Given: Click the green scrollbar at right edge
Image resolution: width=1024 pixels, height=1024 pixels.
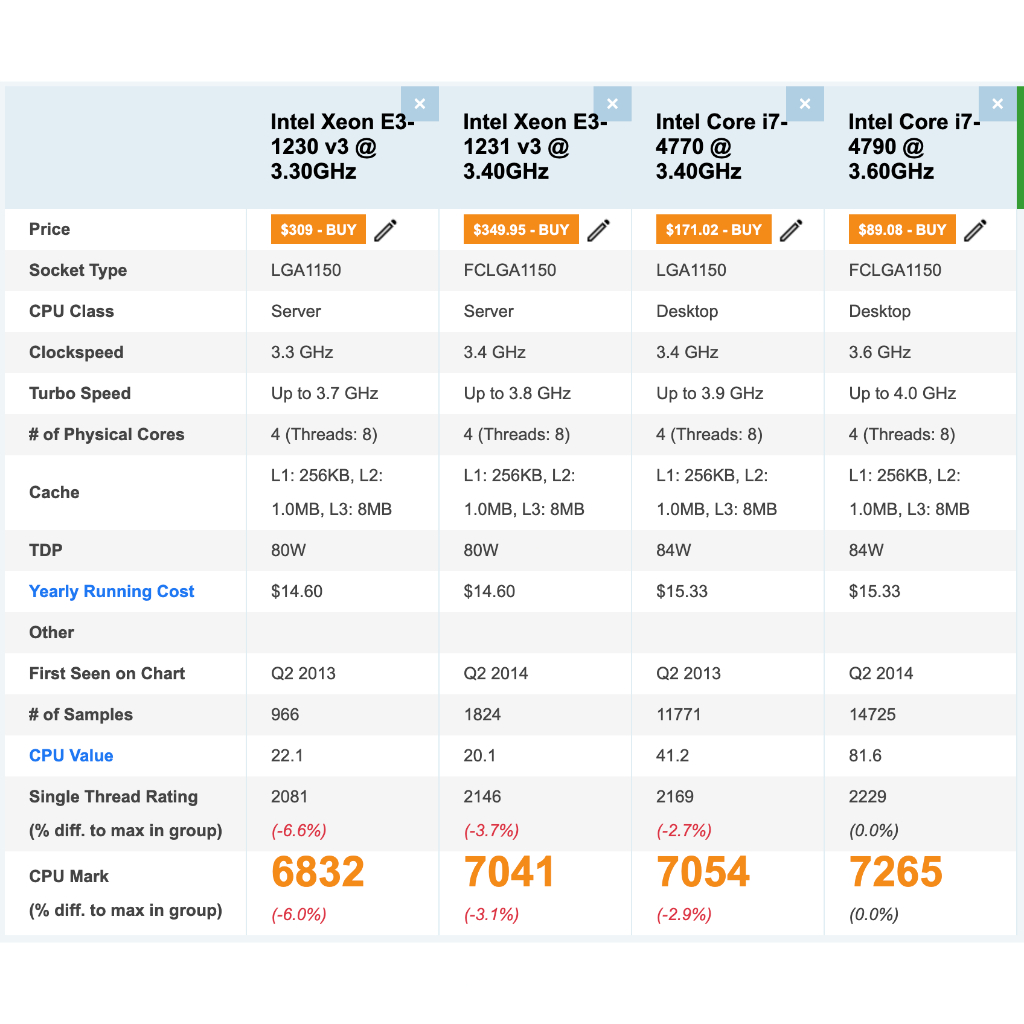Looking at the screenshot, I should click(1020, 147).
